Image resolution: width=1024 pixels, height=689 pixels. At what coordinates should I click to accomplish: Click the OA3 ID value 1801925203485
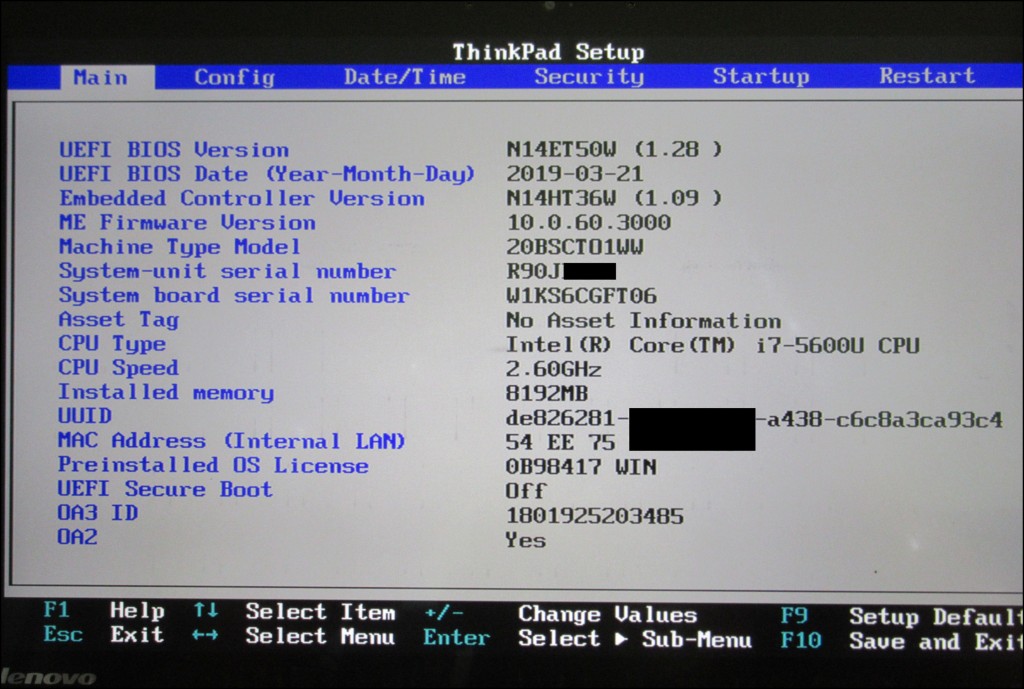595,516
